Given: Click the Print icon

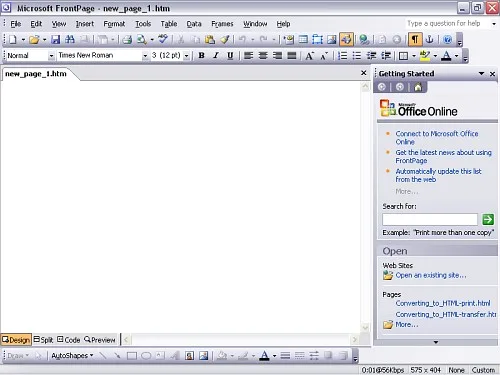Looking at the screenshot, I should click(x=127, y=40).
